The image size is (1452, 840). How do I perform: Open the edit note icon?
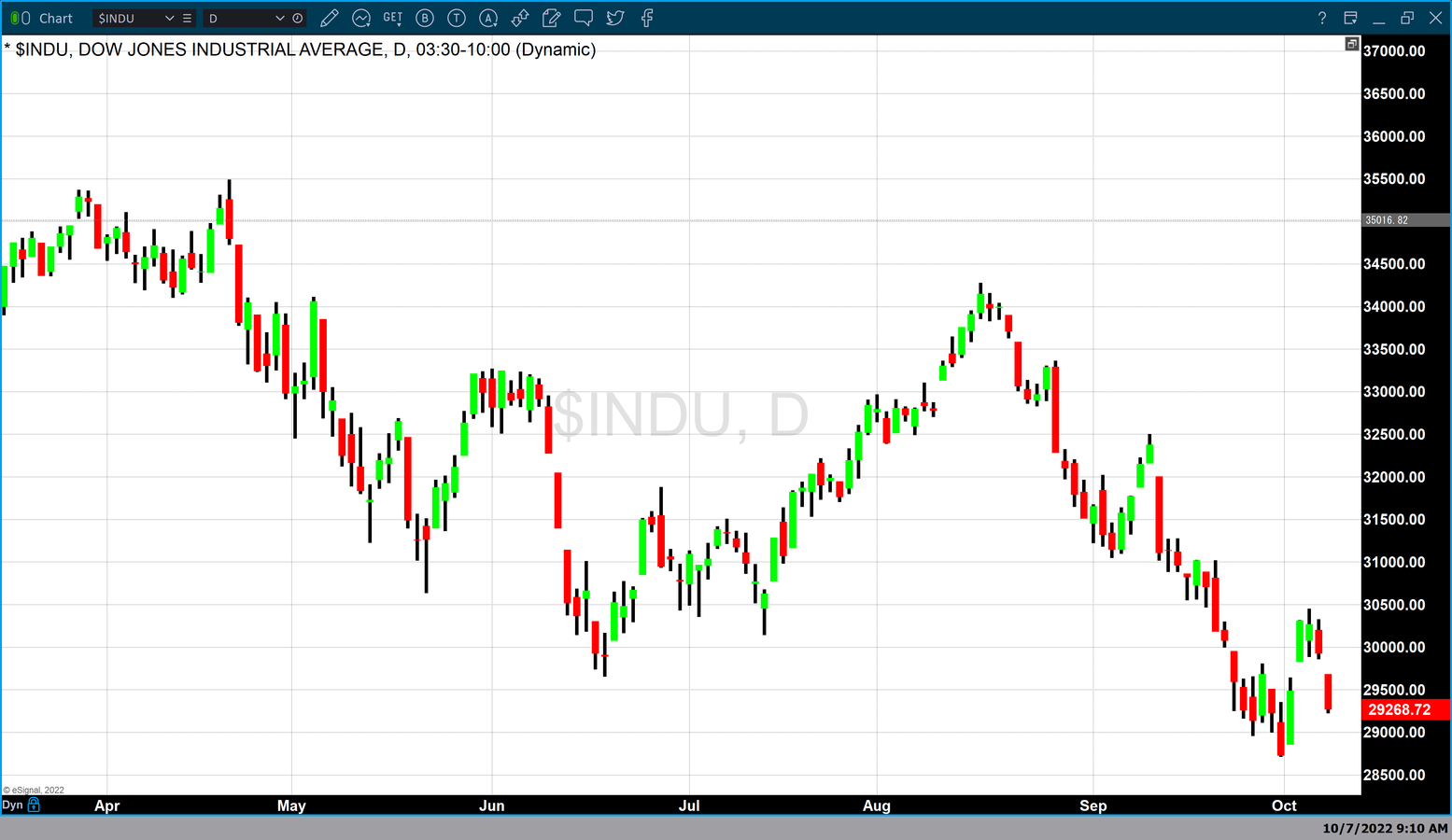(x=552, y=18)
